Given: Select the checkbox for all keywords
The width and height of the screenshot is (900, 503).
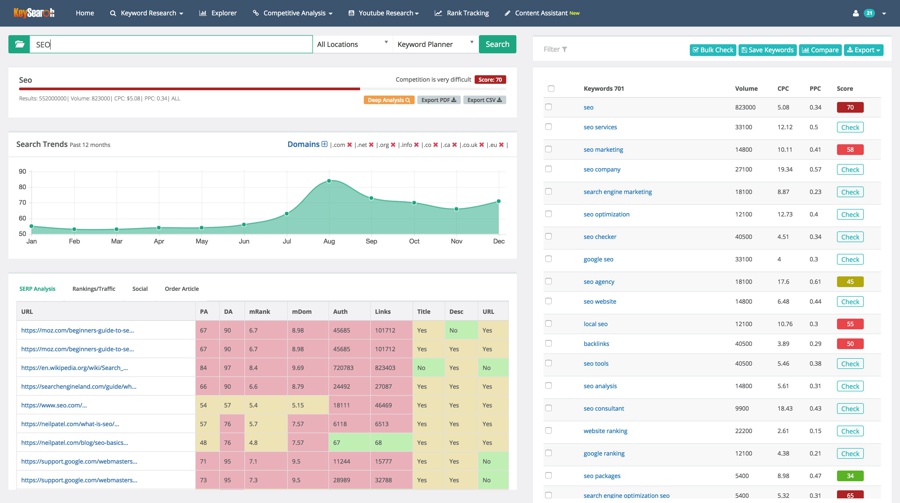Looking at the screenshot, I should click(x=551, y=88).
